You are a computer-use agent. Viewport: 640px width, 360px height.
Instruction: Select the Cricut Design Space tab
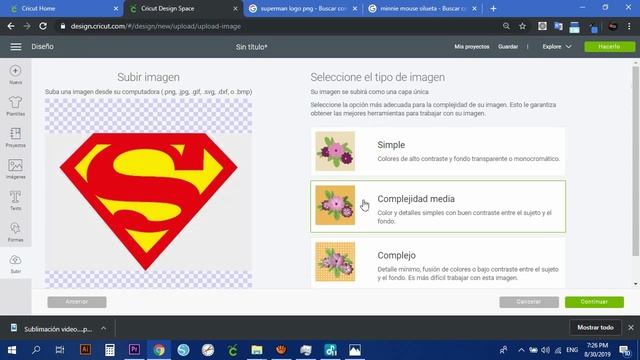[183, 8]
